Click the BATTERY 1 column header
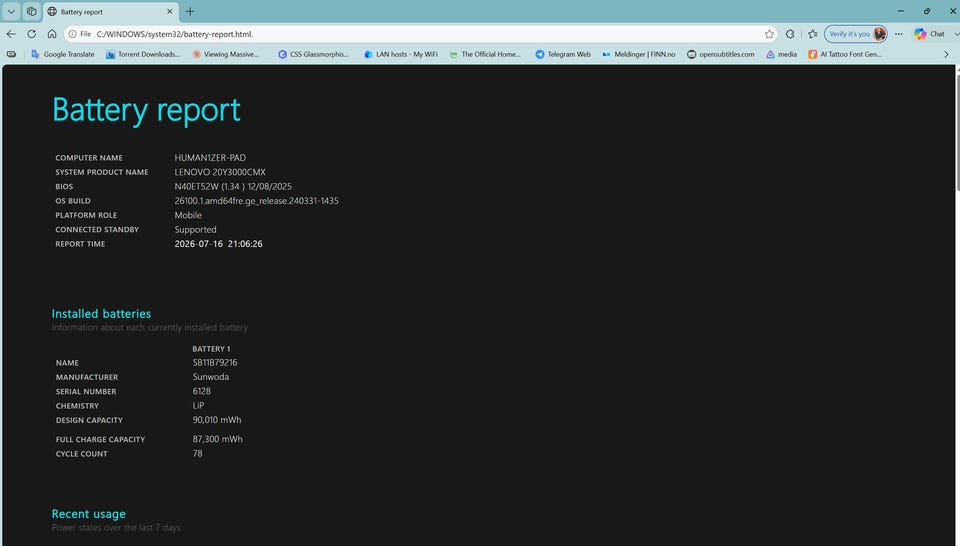Screen dimensions: 960x546 coord(211,349)
